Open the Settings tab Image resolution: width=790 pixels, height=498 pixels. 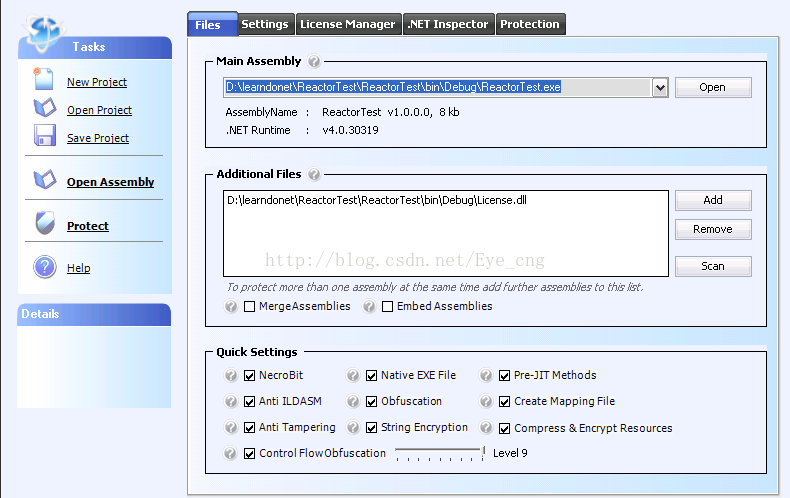tap(265, 24)
